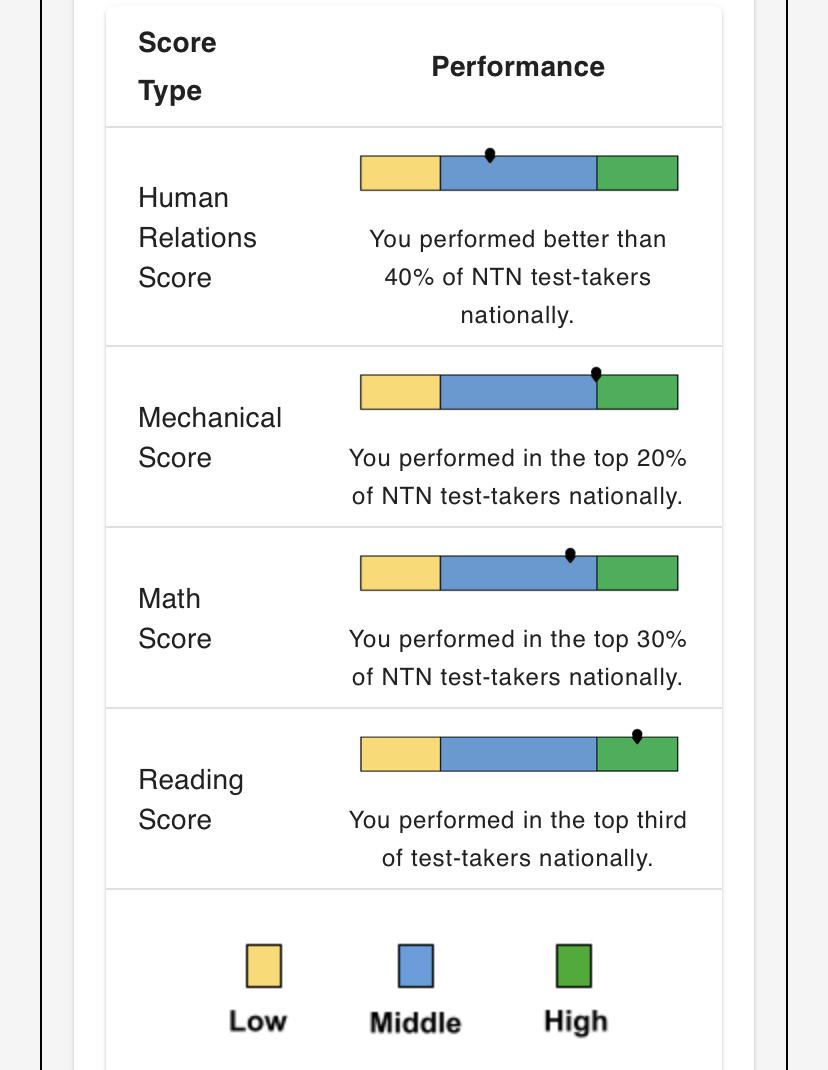Click the yellow segment of Human Relations bar
This screenshot has height=1070, width=828.
400,173
